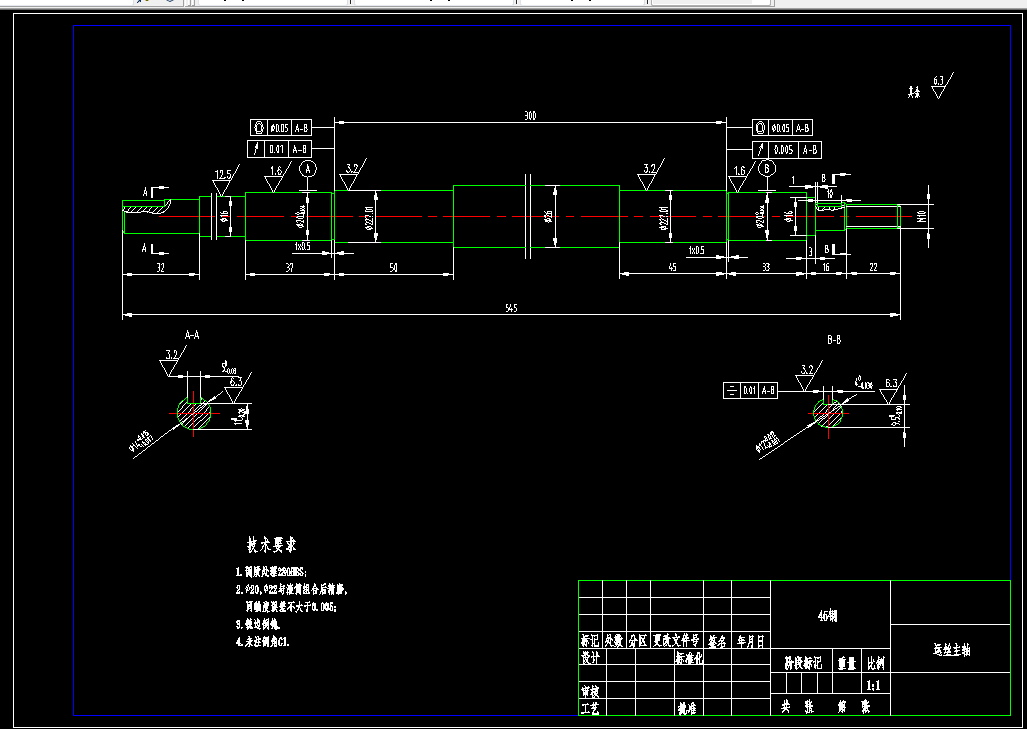This screenshot has width=1027, height=729.
Task: Pick the datum B circle marker
Action: click(x=767, y=168)
